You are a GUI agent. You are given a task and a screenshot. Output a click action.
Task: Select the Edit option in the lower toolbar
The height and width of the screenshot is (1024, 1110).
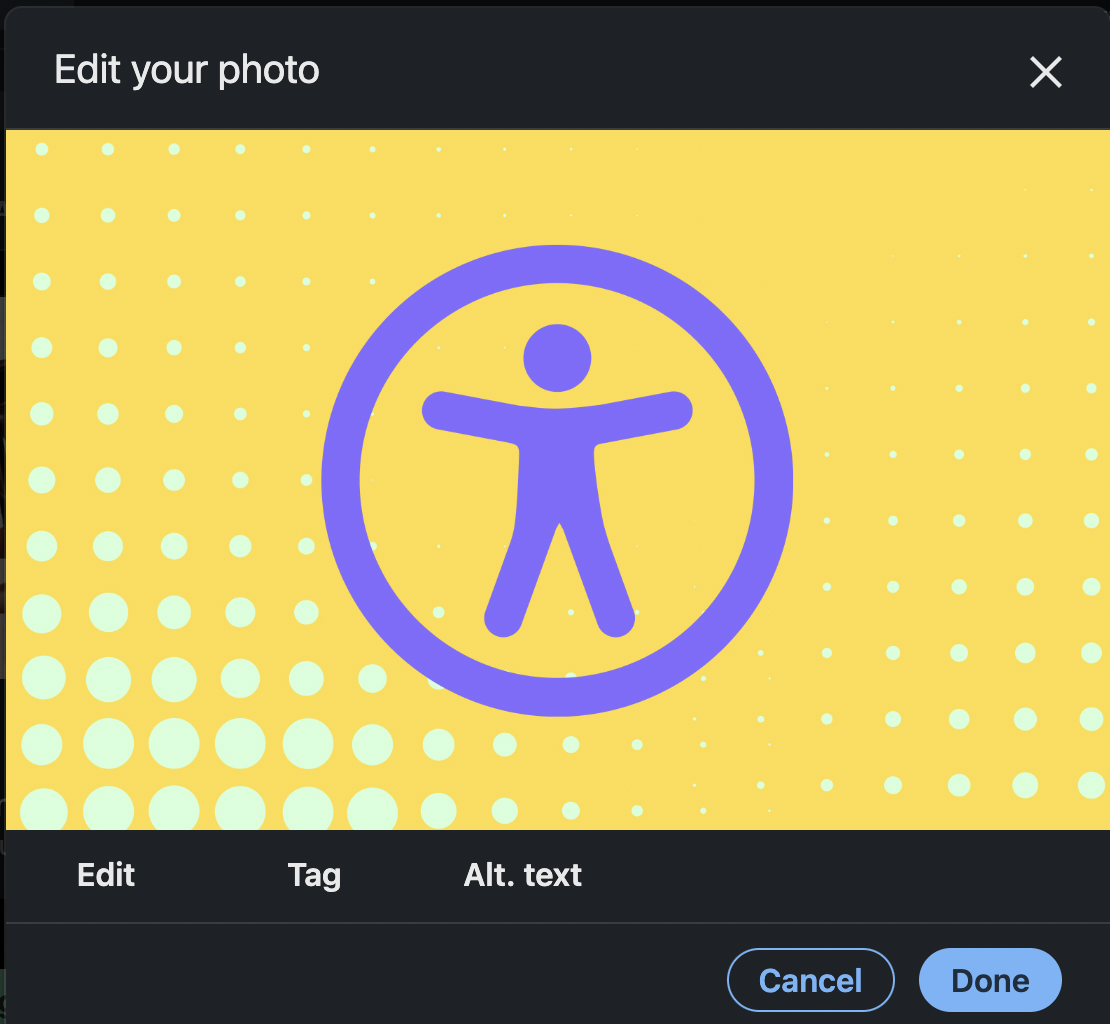click(105, 875)
